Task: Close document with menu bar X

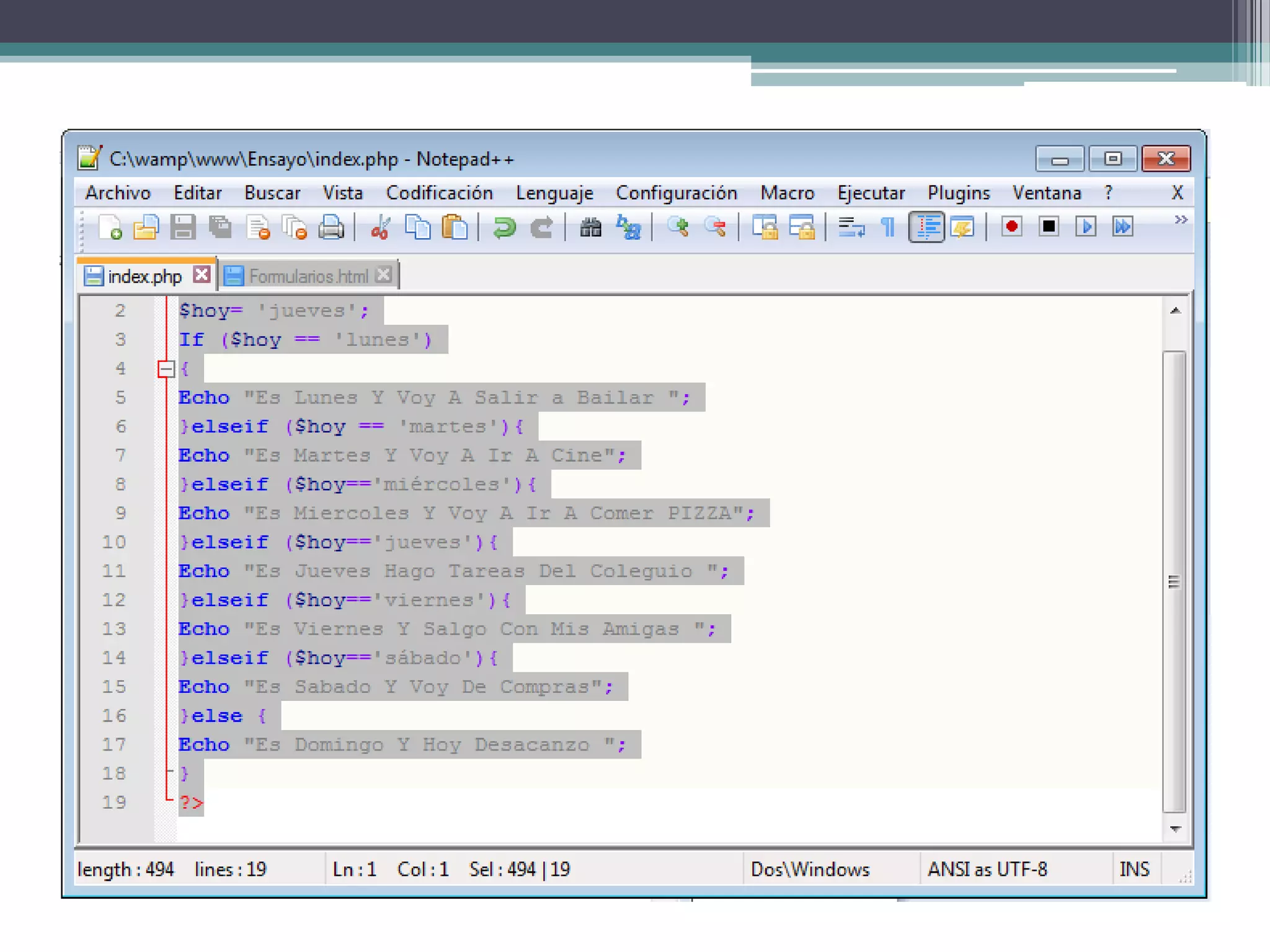Action: (1177, 193)
